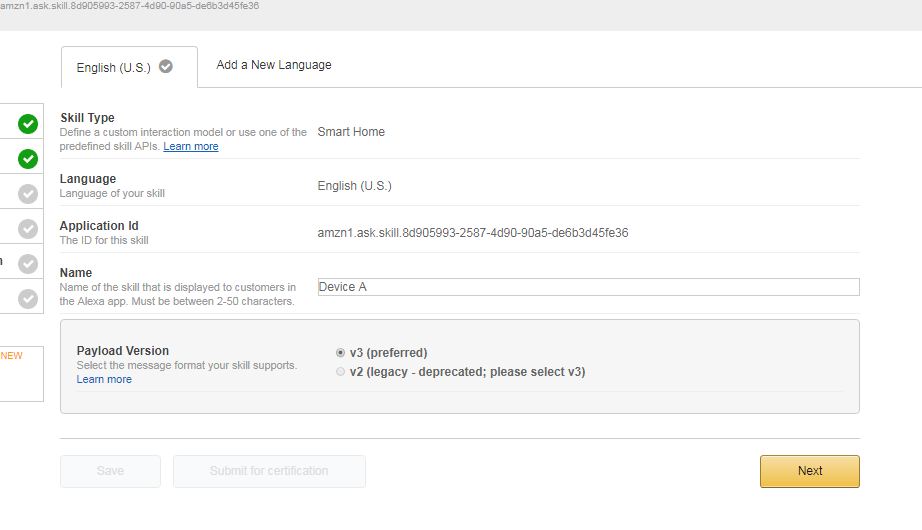Click the checkmark icon on English (U.S.) tab
The height and width of the screenshot is (530, 922).
(x=166, y=66)
